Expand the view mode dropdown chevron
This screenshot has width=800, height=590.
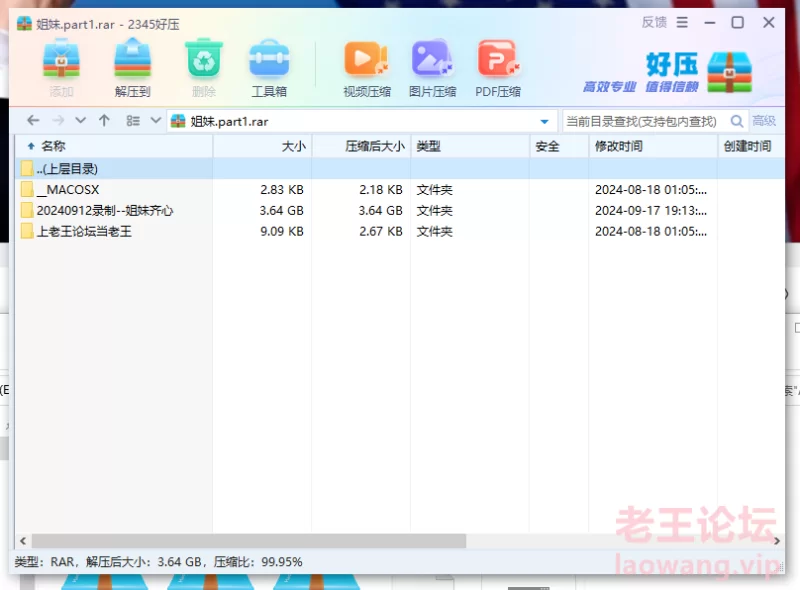coord(156,120)
